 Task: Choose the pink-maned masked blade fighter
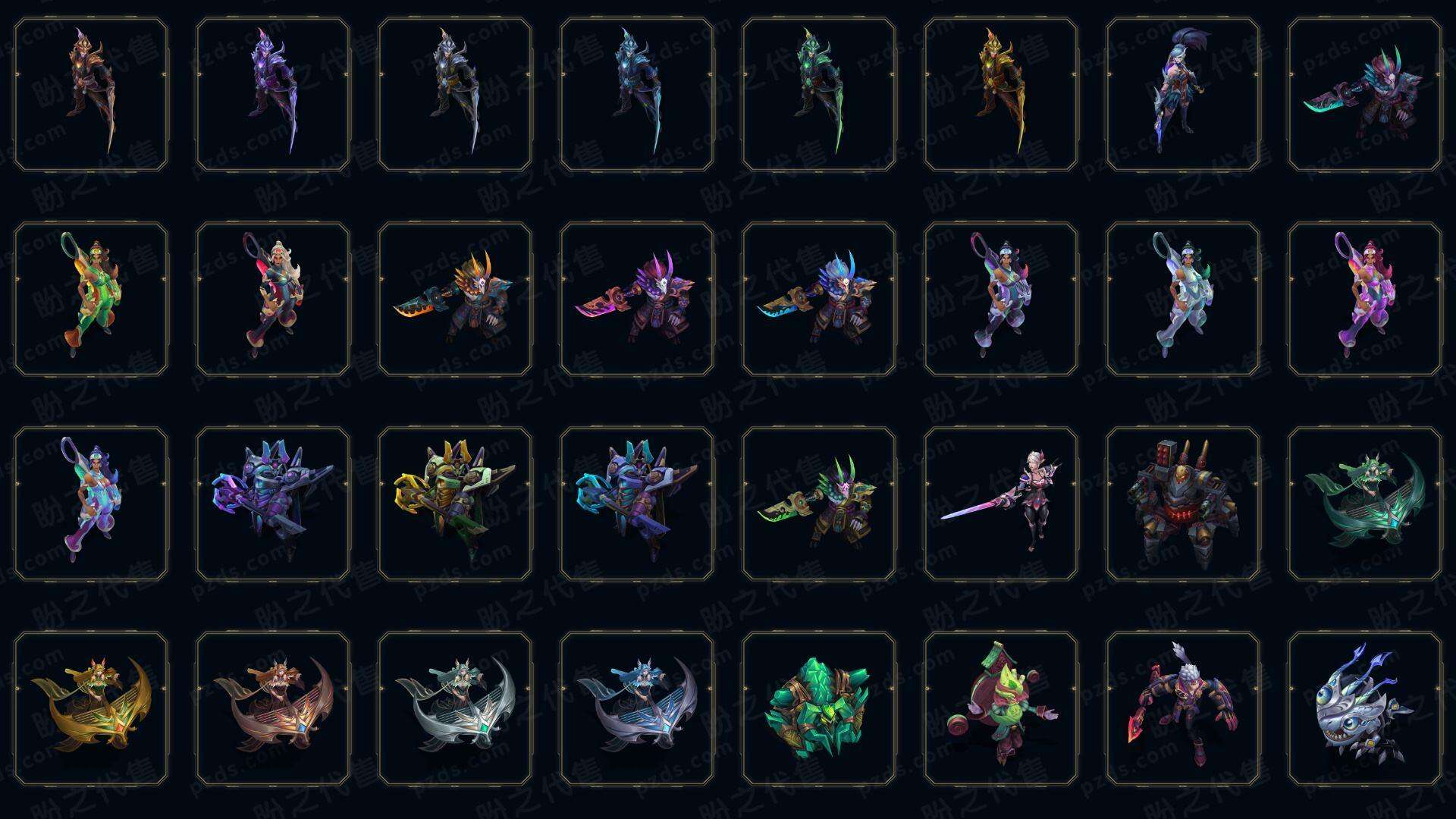click(x=637, y=299)
